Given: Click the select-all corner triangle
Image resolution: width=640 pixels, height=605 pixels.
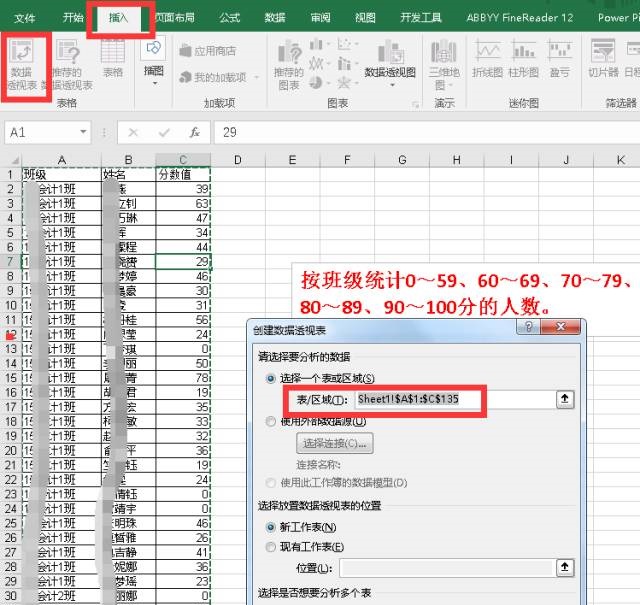Looking at the screenshot, I should (x=15, y=160).
